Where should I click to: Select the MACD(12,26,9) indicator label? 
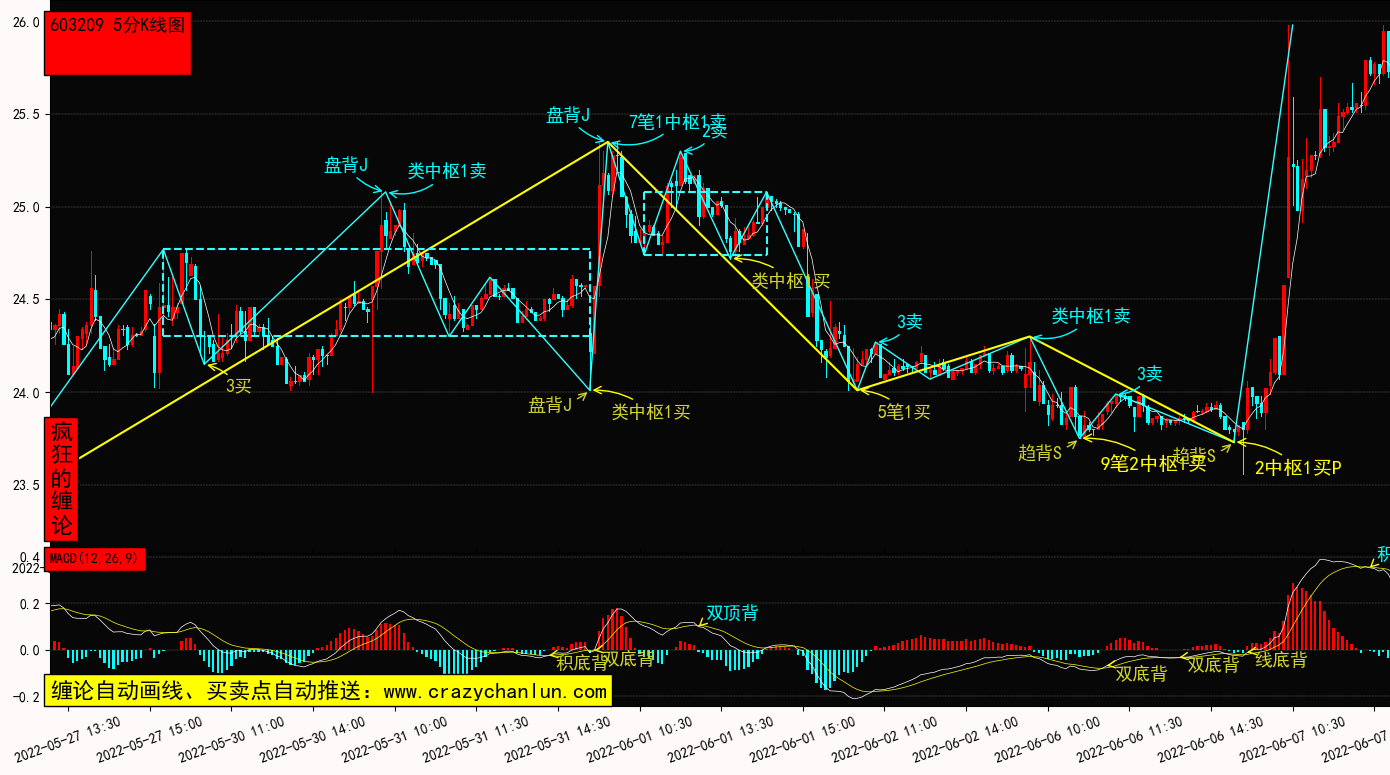click(96, 558)
